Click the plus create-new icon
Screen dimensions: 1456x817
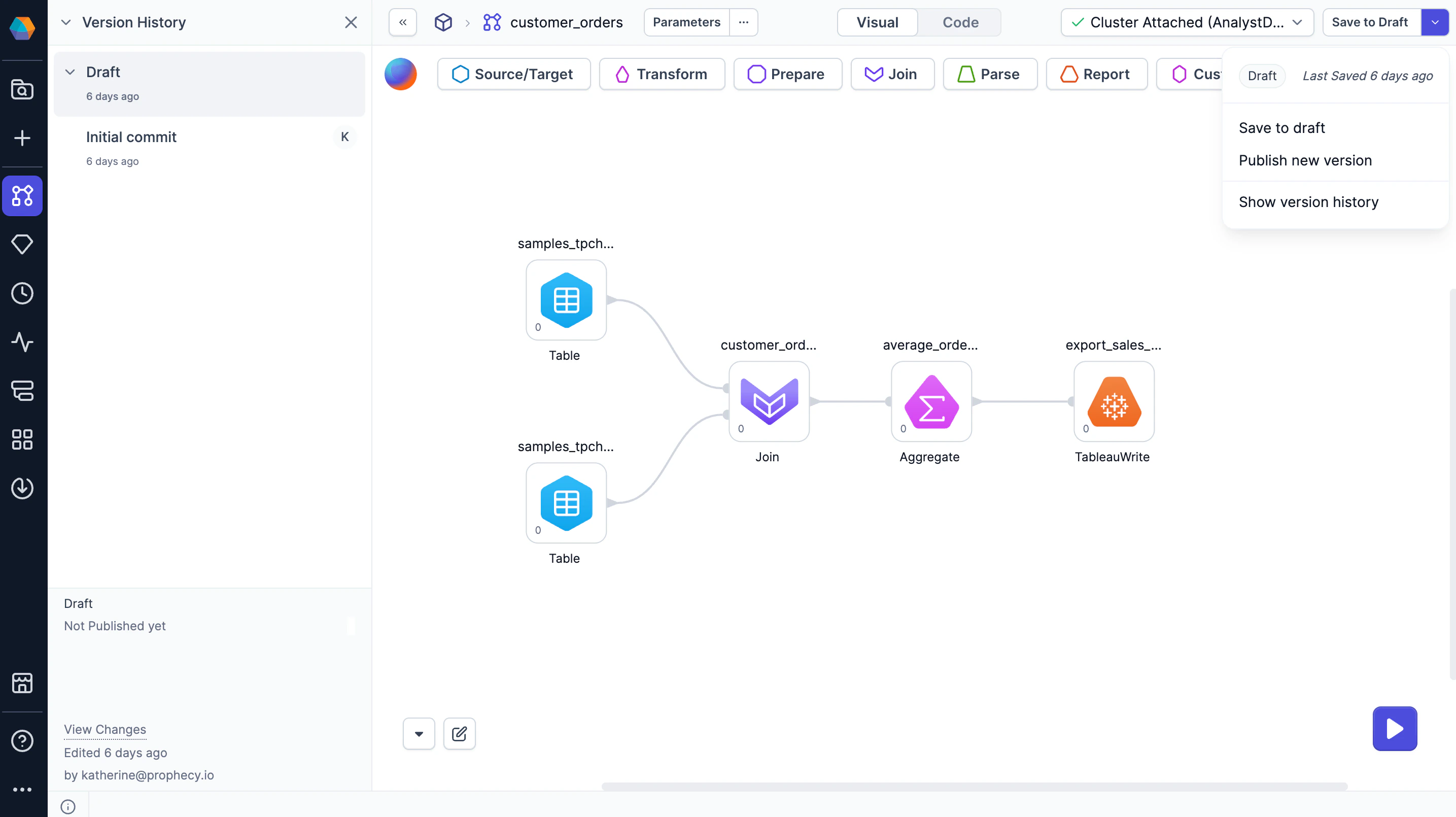pyautogui.click(x=23, y=138)
